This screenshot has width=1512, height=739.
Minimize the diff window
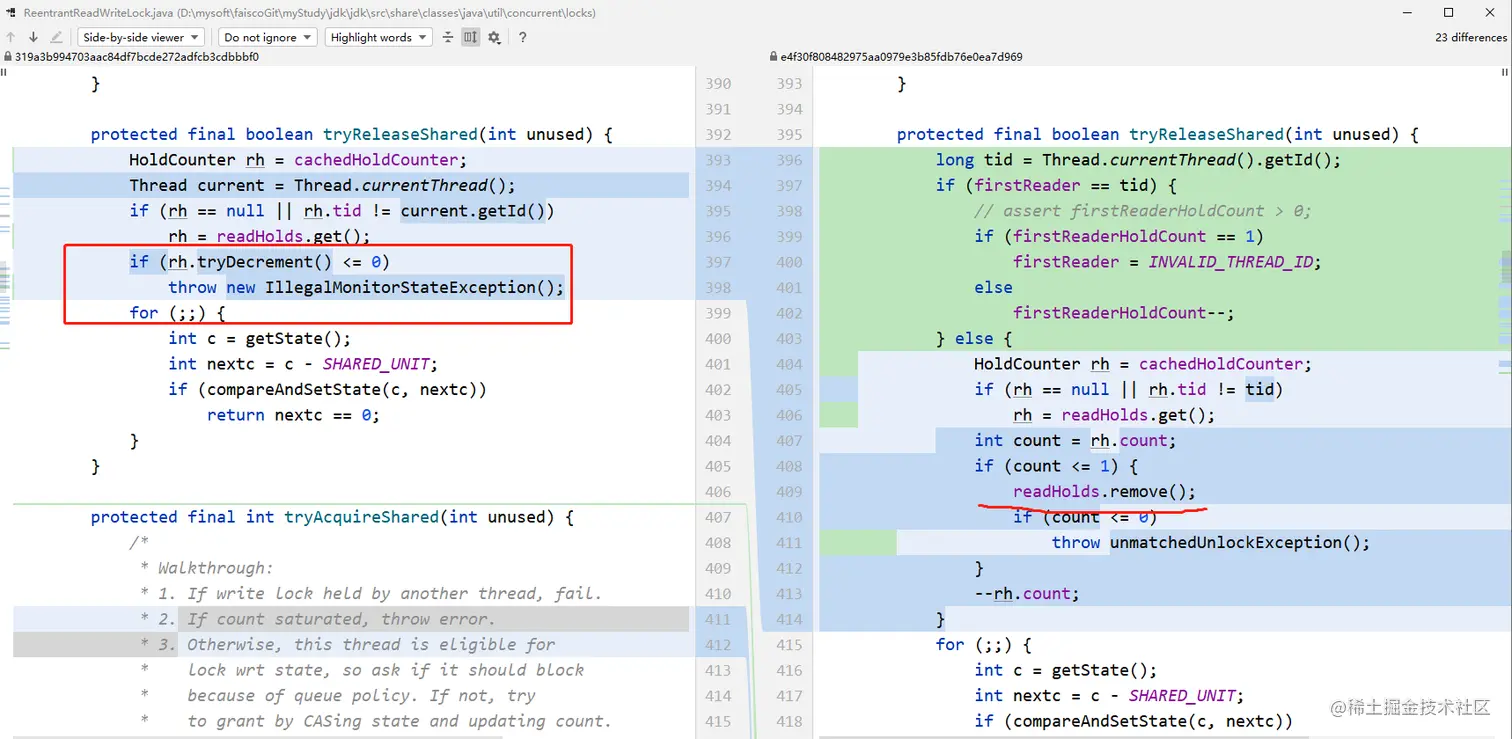click(x=1405, y=13)
